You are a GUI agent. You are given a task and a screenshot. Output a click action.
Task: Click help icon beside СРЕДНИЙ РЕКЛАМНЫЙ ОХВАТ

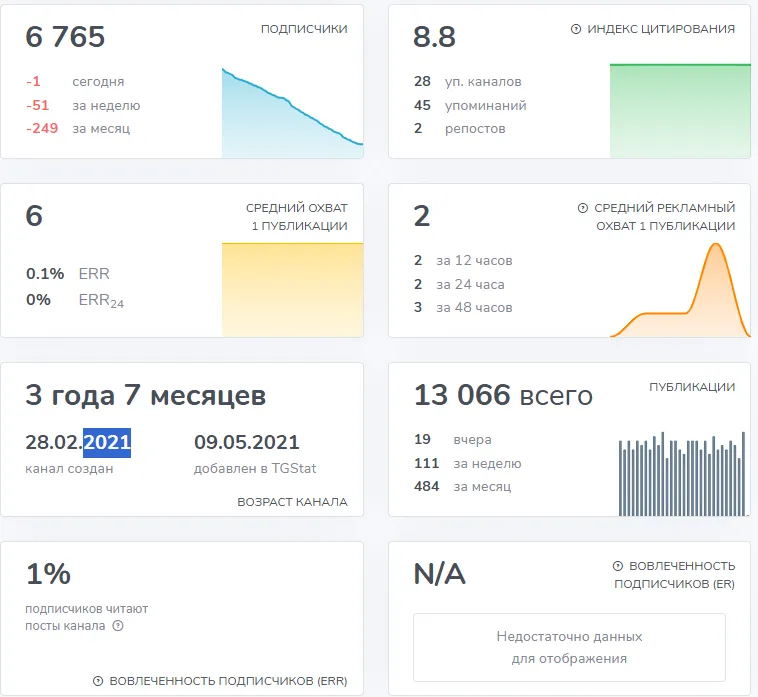point(583,208)
